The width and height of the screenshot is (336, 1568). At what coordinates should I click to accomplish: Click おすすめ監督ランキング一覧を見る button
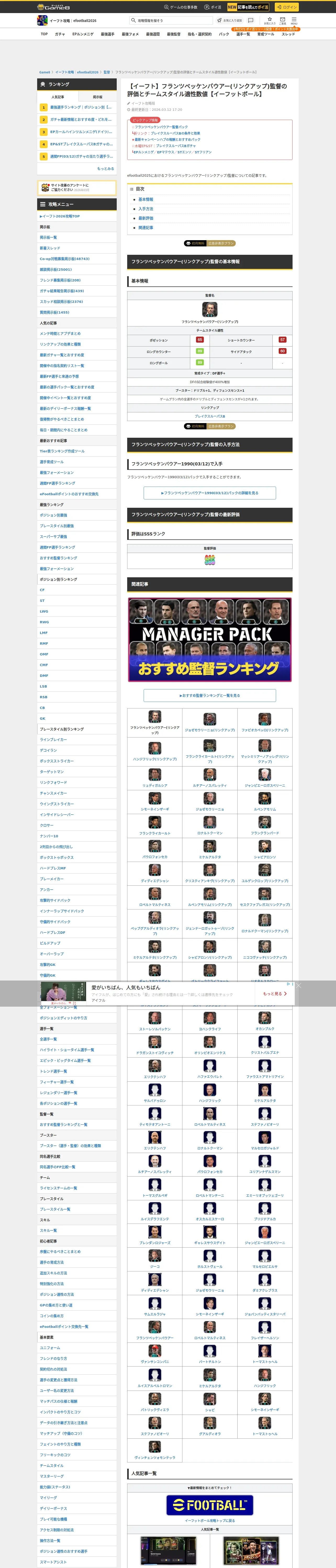[x=210, y=695]
